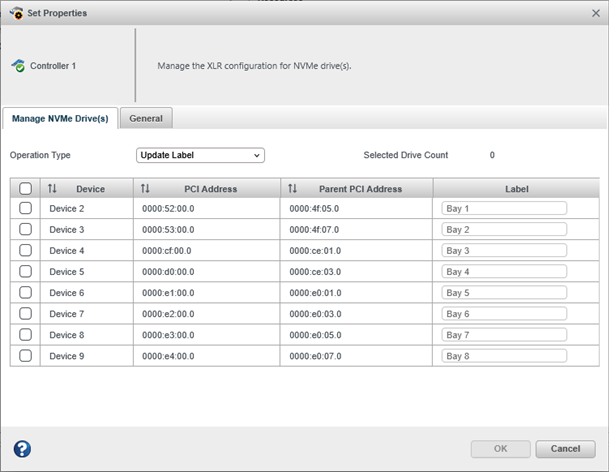Select the Manage NVMe Drive(s) tab
This screenshot has height=472, width=609.
point(60,118)
